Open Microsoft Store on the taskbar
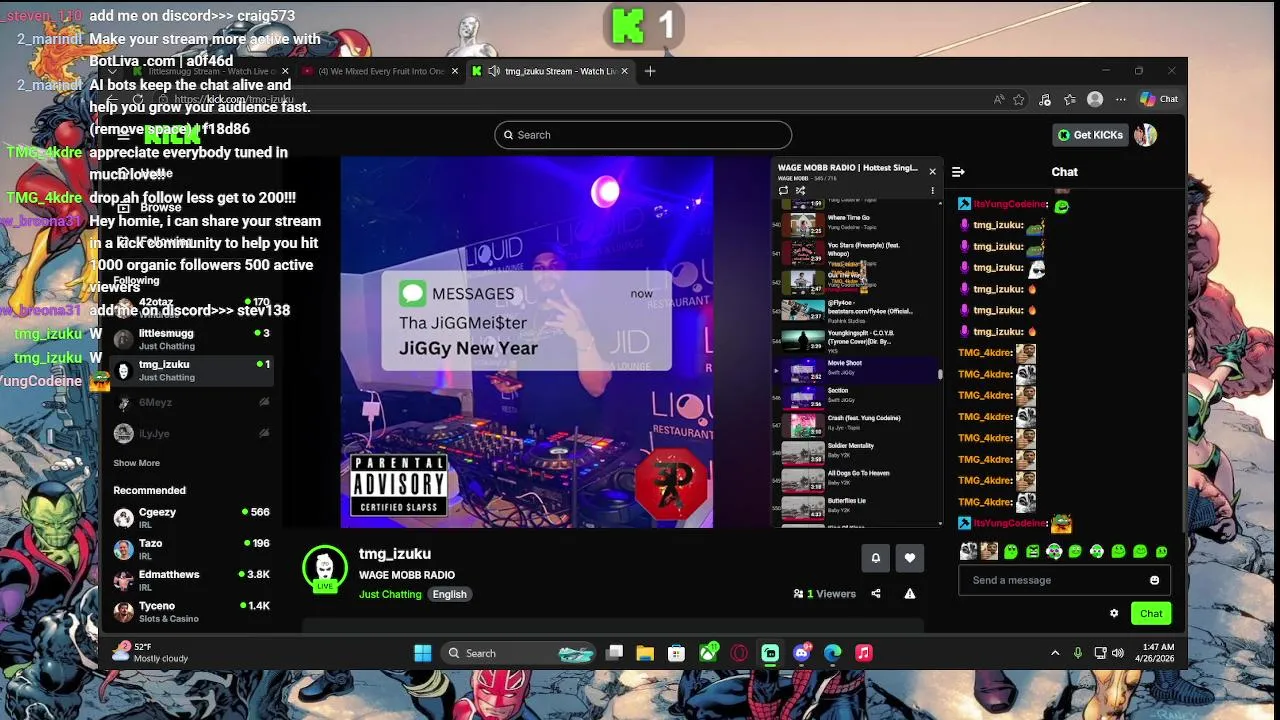 pyautogui.click(x=677, y=653)
